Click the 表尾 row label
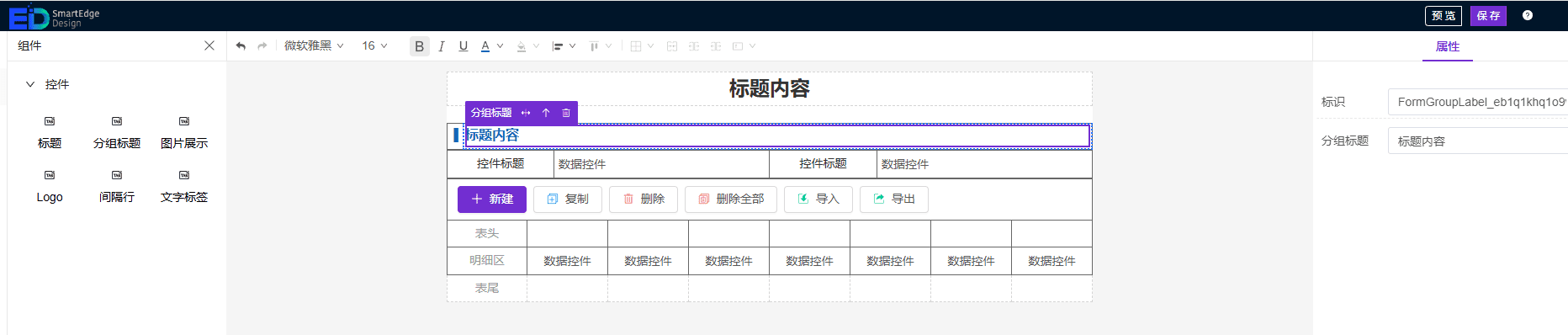Viewport: 1568px width, 335px height. point(487,288)
